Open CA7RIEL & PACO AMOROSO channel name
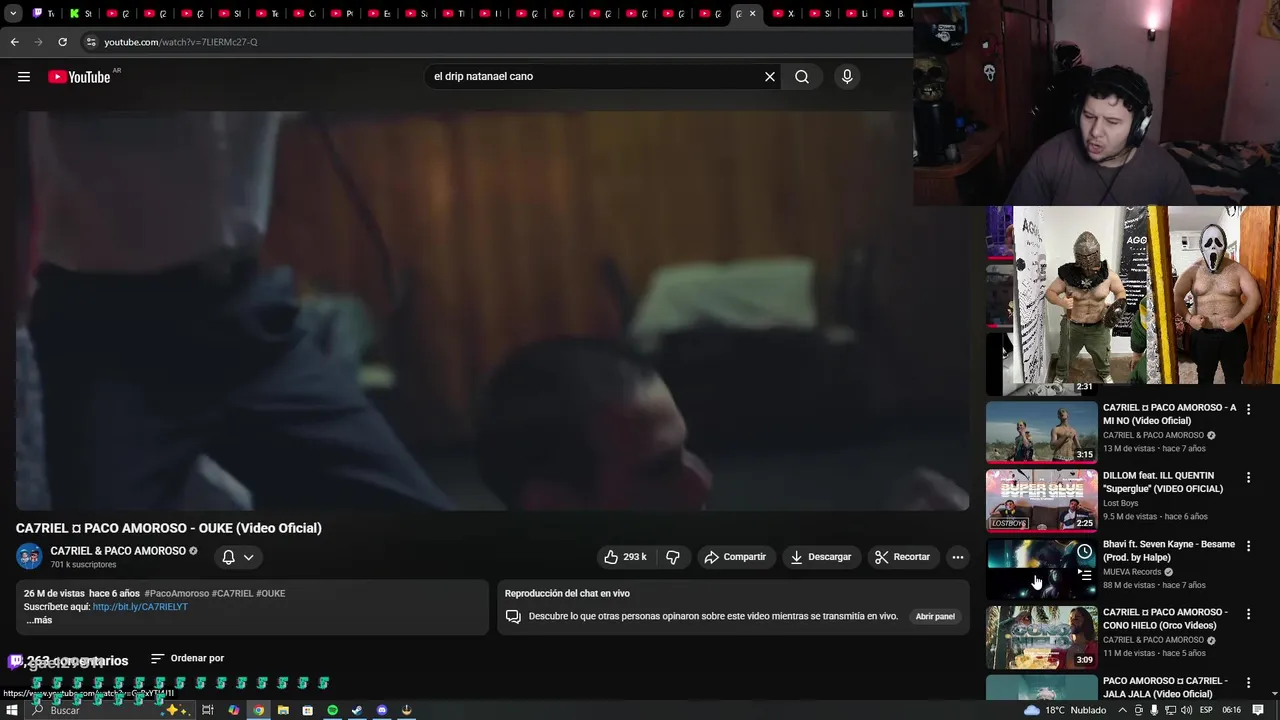 (x=118, y=551)
